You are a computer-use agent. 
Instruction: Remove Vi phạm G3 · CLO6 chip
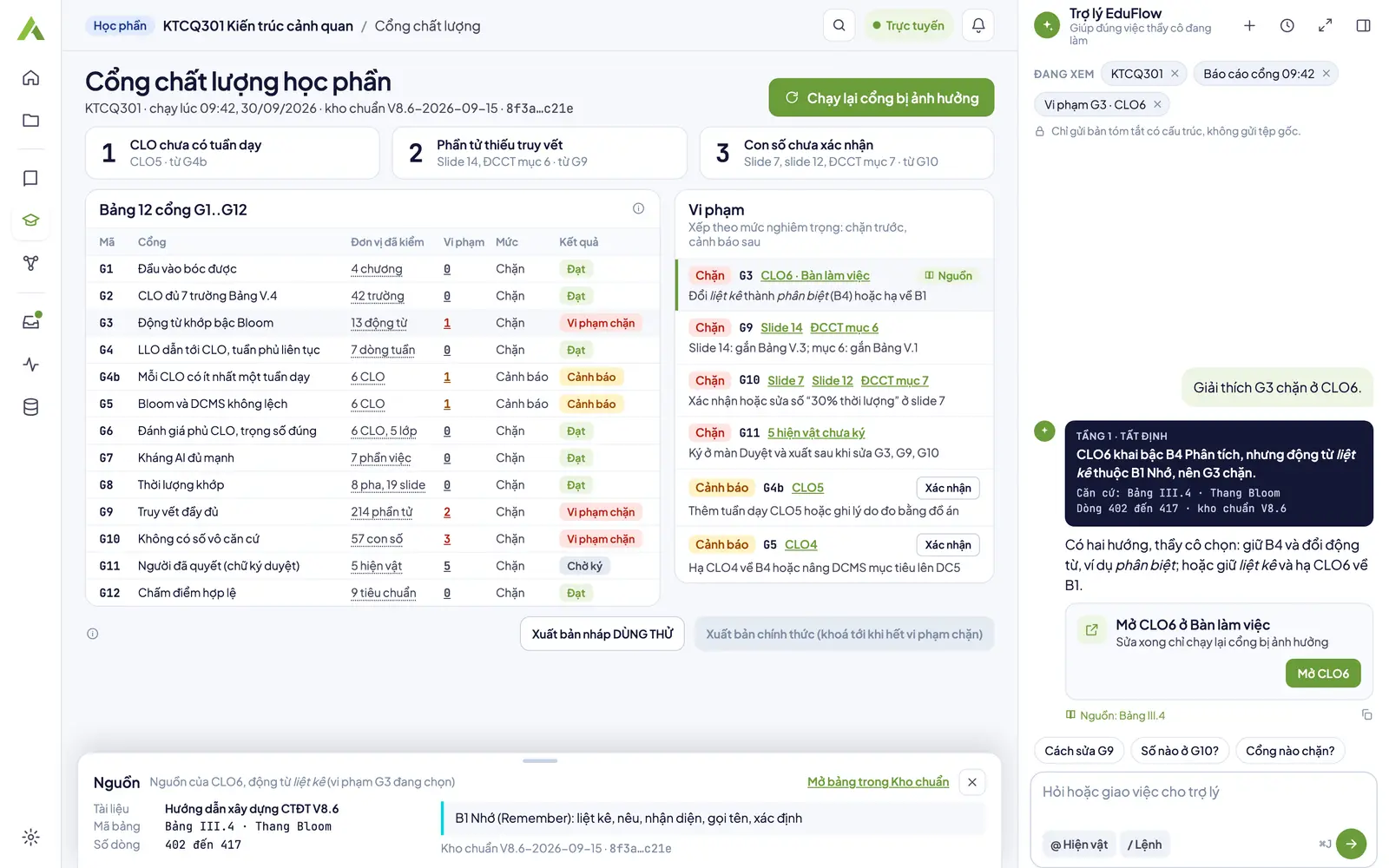pyautogui.click(x=1157, y=104)
